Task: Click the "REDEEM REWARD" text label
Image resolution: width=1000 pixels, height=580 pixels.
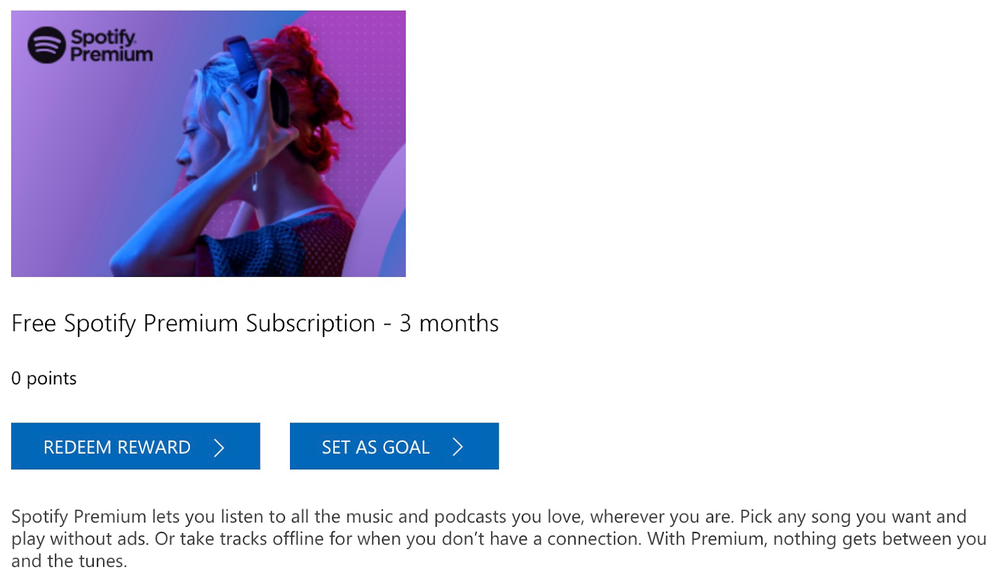Action: pos(117,447)
